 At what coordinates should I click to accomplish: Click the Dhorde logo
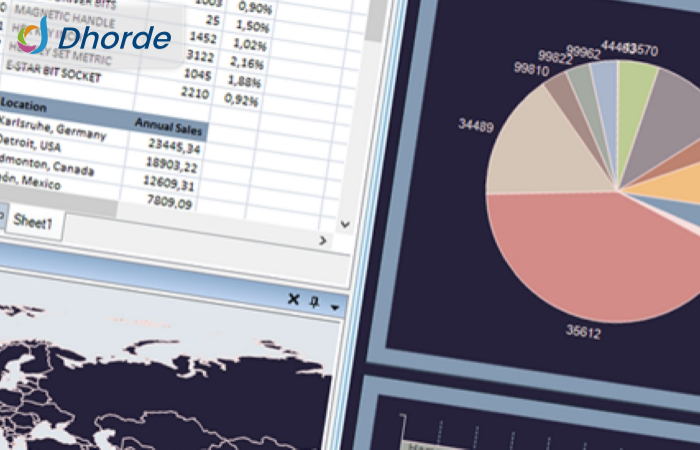[96, 38]
